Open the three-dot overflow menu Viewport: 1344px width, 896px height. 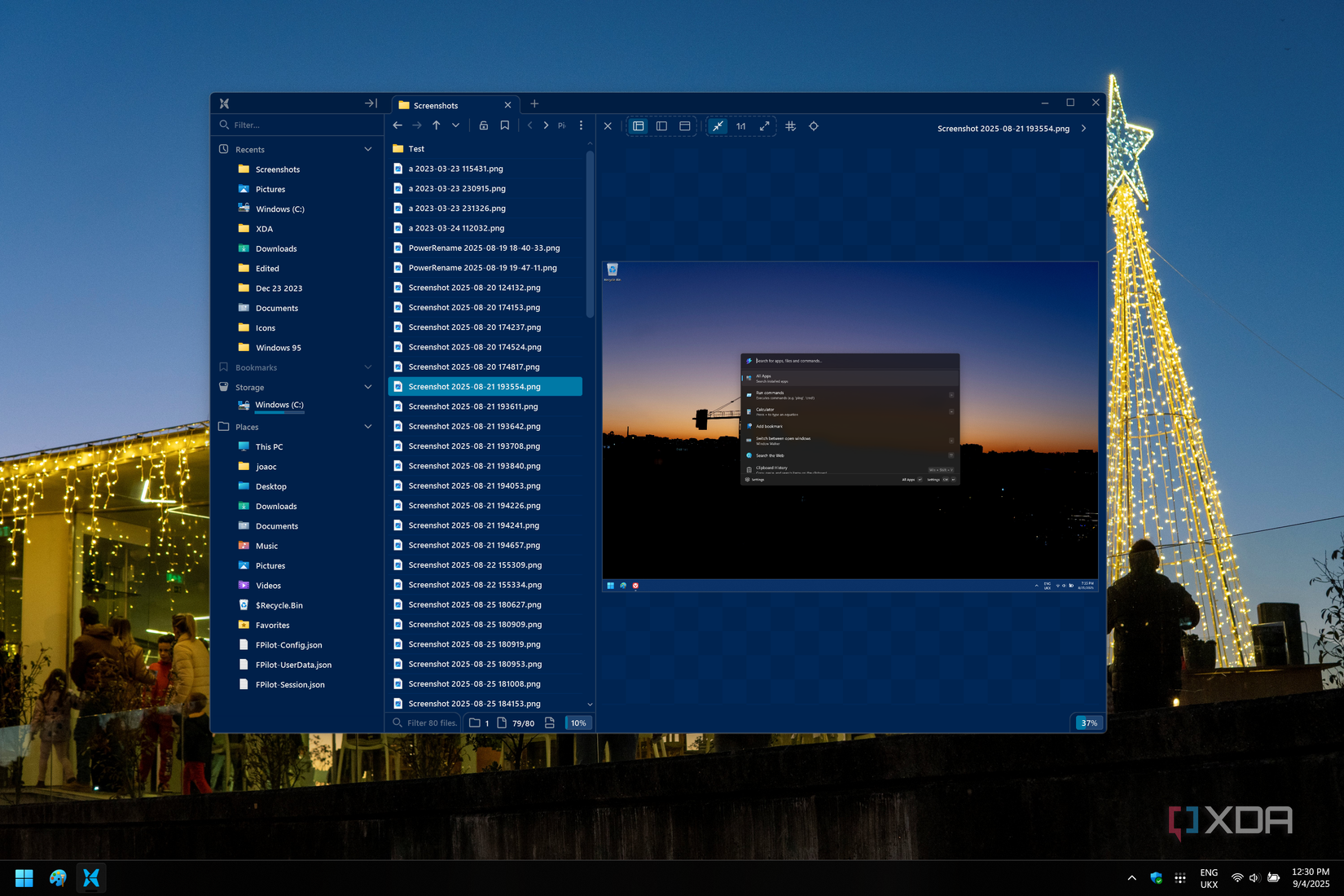click(581, 125)
